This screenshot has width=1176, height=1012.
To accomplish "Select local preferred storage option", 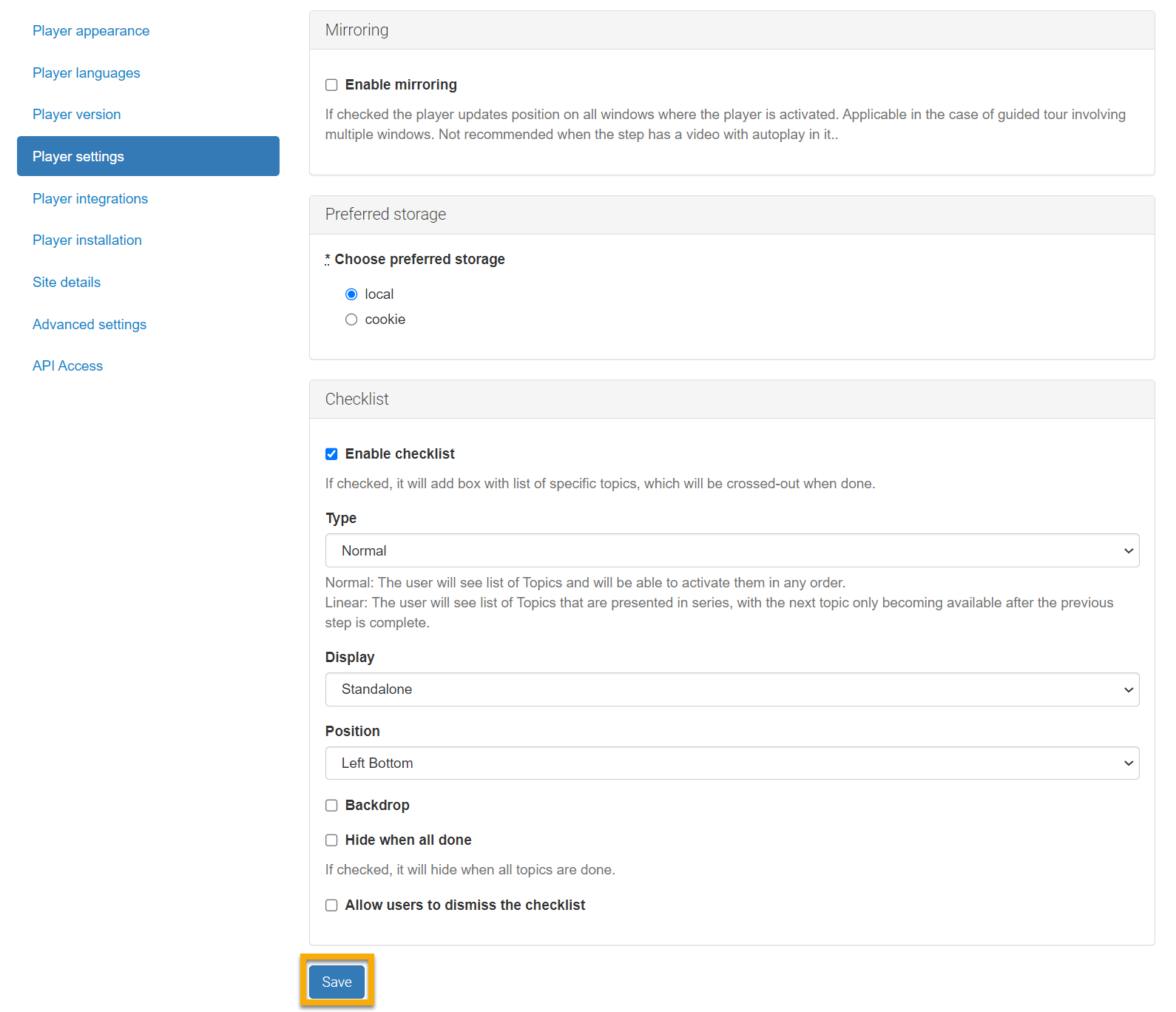I will [351, 294].
